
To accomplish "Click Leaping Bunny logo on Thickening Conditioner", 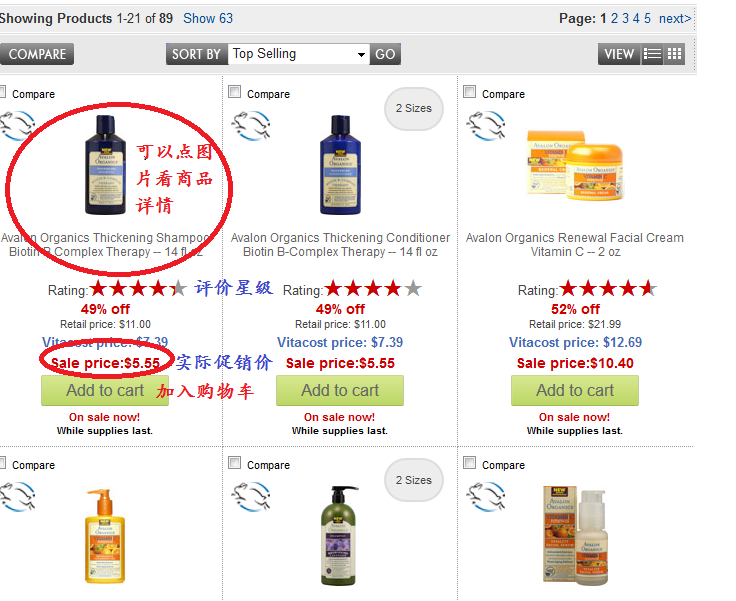I will [252, 126].
